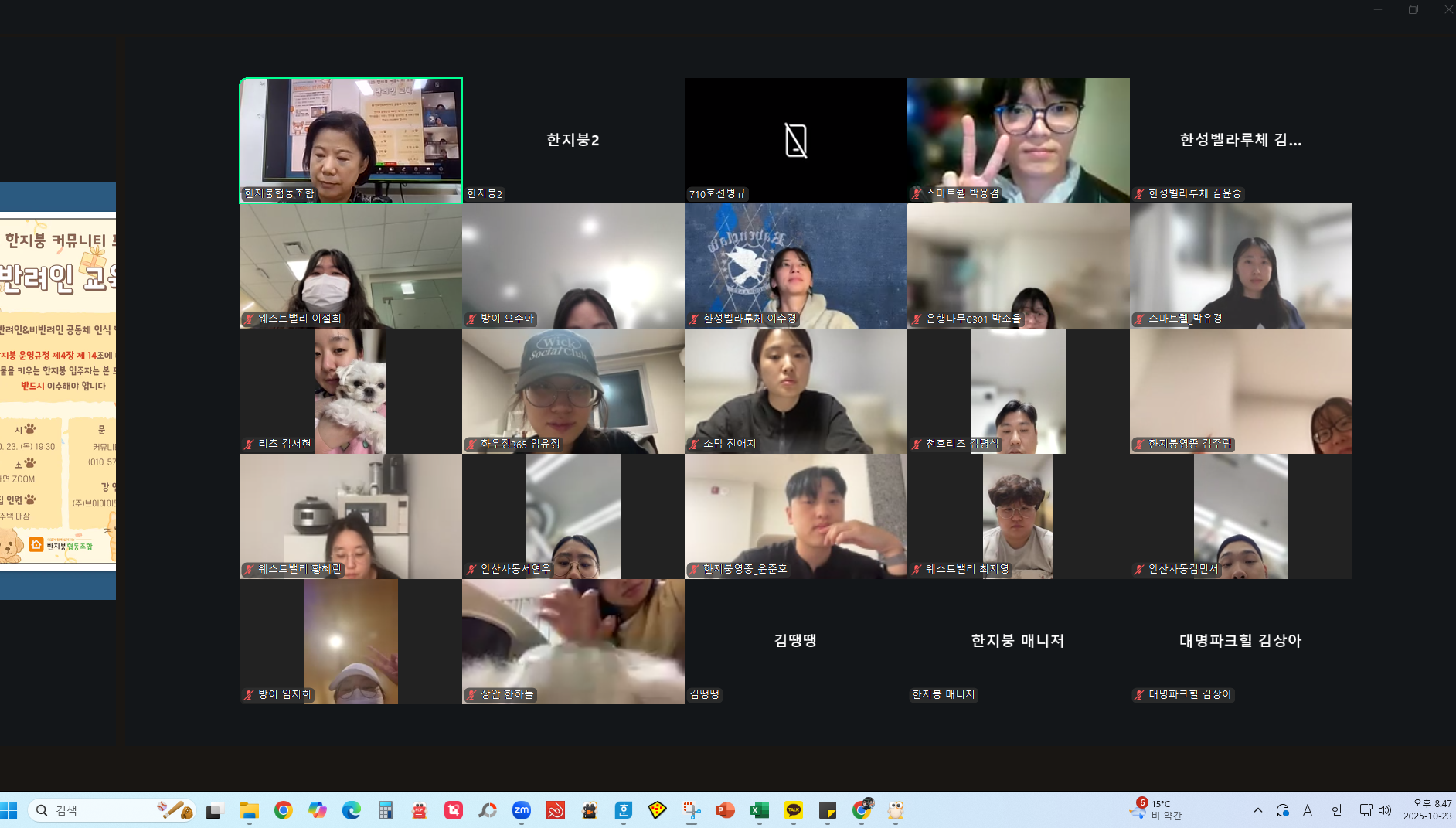This screenshot has height=828, width=1456.
Task: Expand hidden system tray icons chevron
Action: tap(1258, 809)
